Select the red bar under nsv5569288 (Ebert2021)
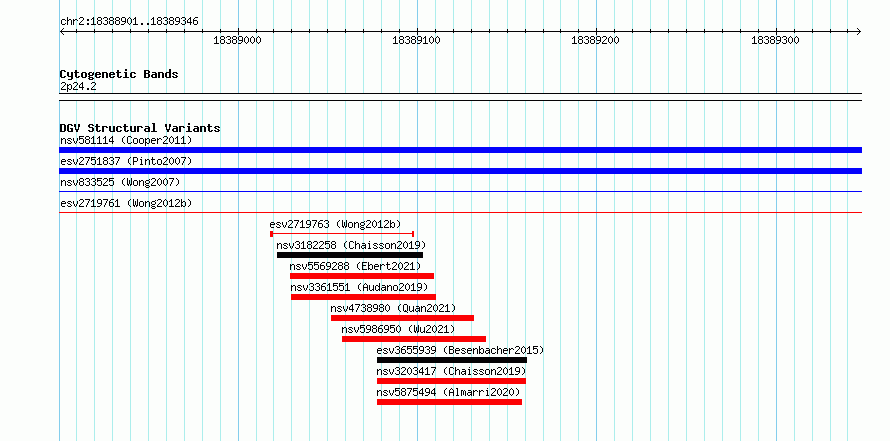The height and width of the screenshot is (441, 890). coord(362,276)
